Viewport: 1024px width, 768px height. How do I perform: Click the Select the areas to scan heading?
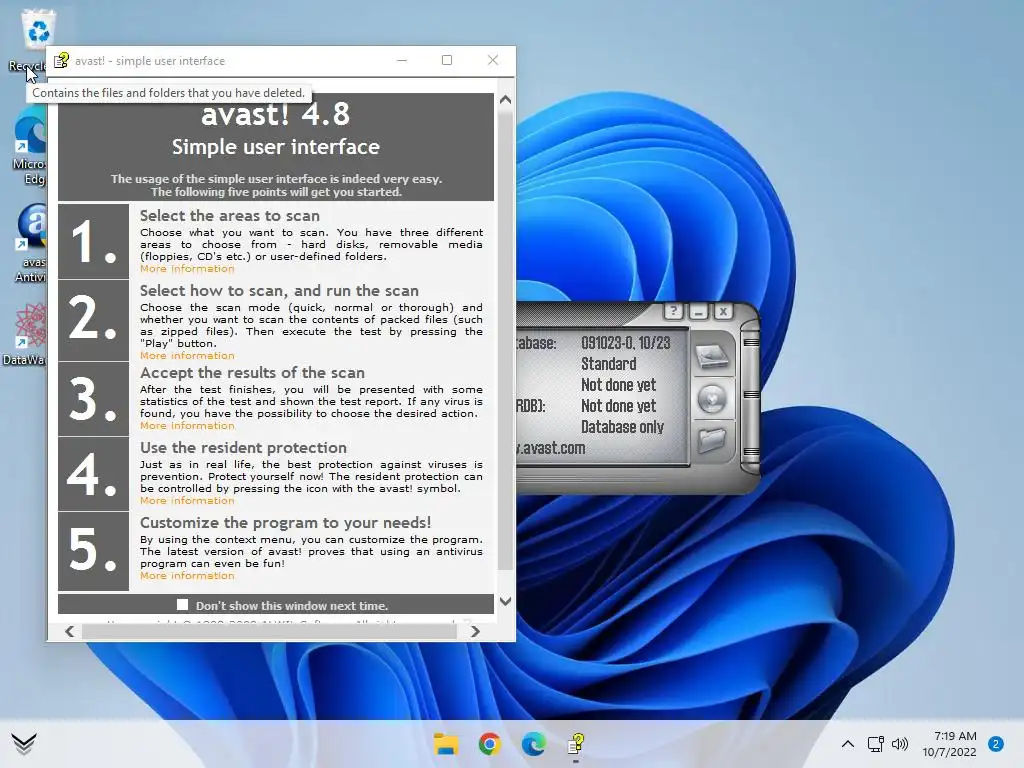[230, 216]
